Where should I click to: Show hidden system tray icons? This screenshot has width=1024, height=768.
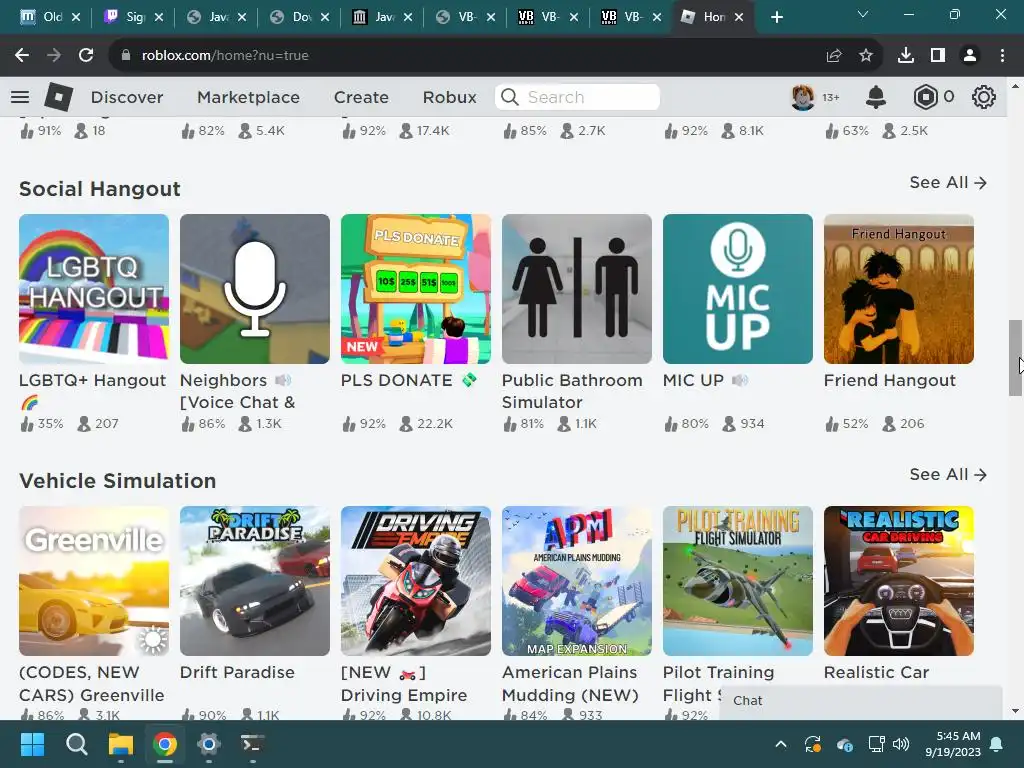[x=780, y=744]
